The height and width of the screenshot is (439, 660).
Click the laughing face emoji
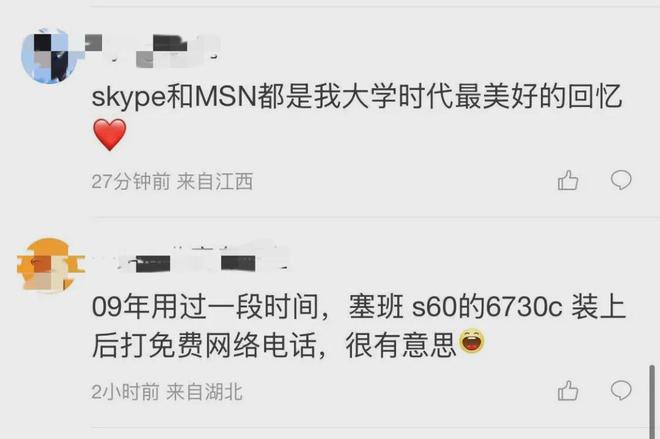pos(471,341)
